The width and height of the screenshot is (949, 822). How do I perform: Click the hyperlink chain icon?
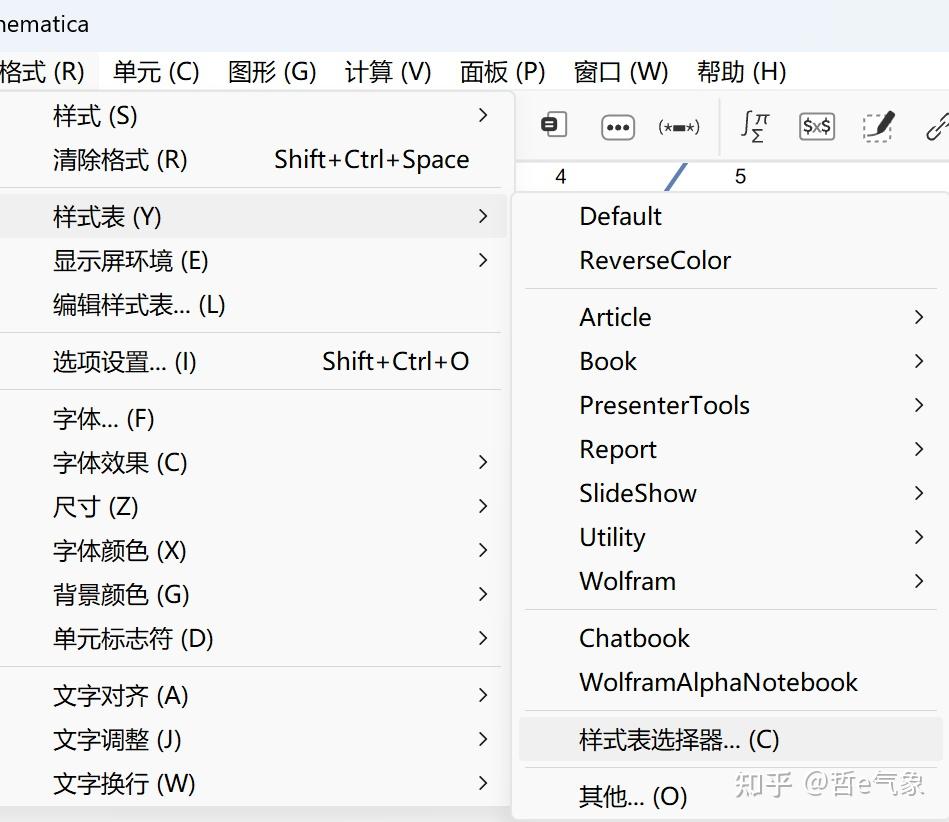click(937, 127)
